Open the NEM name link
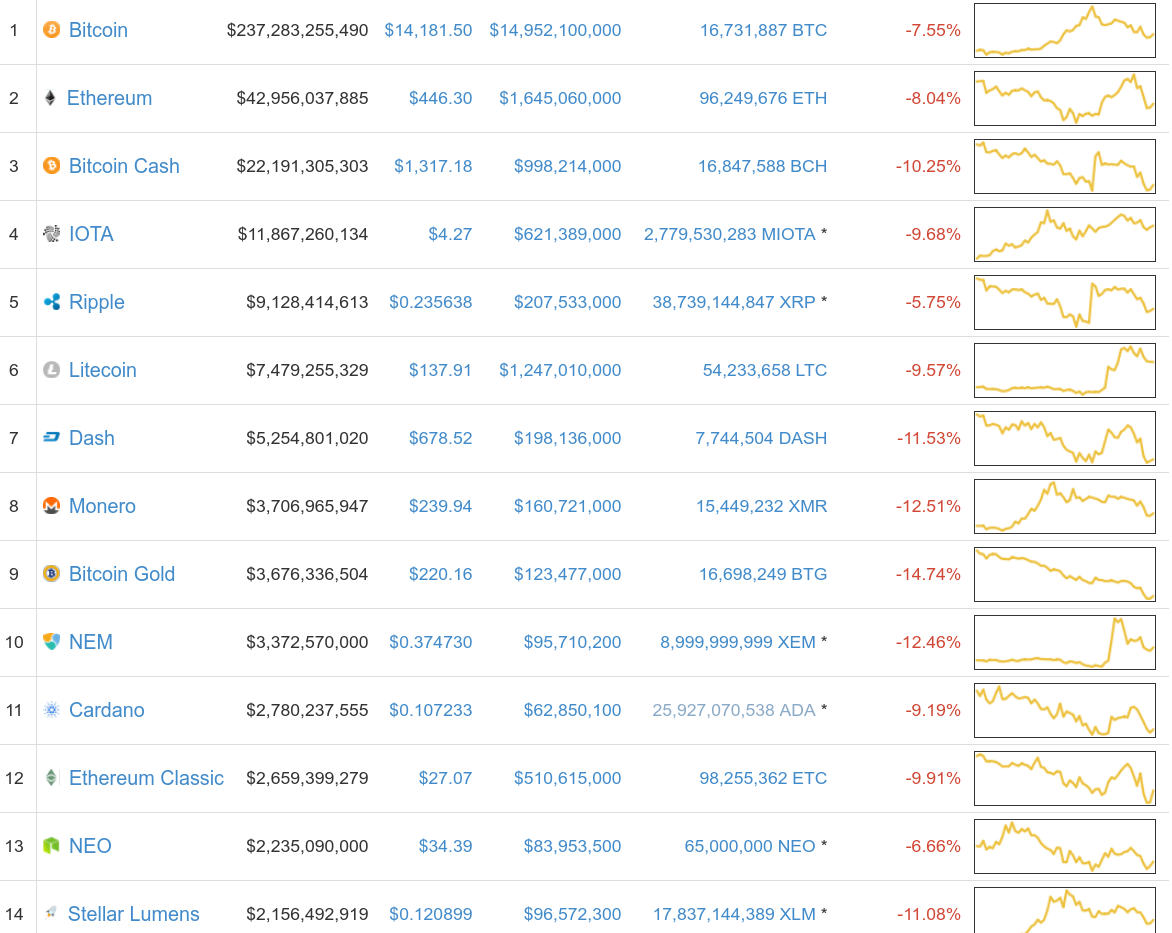The image size is (1172, 933). 90,642
